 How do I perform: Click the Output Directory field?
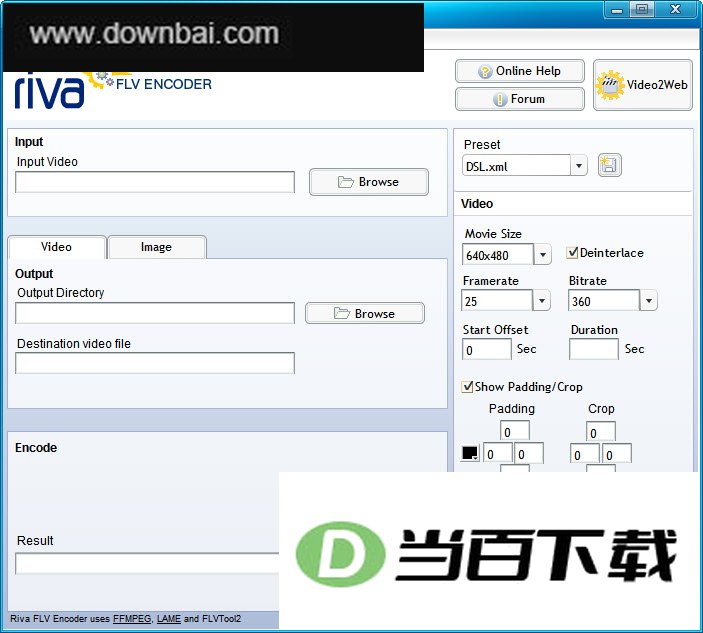coord(155,313)
